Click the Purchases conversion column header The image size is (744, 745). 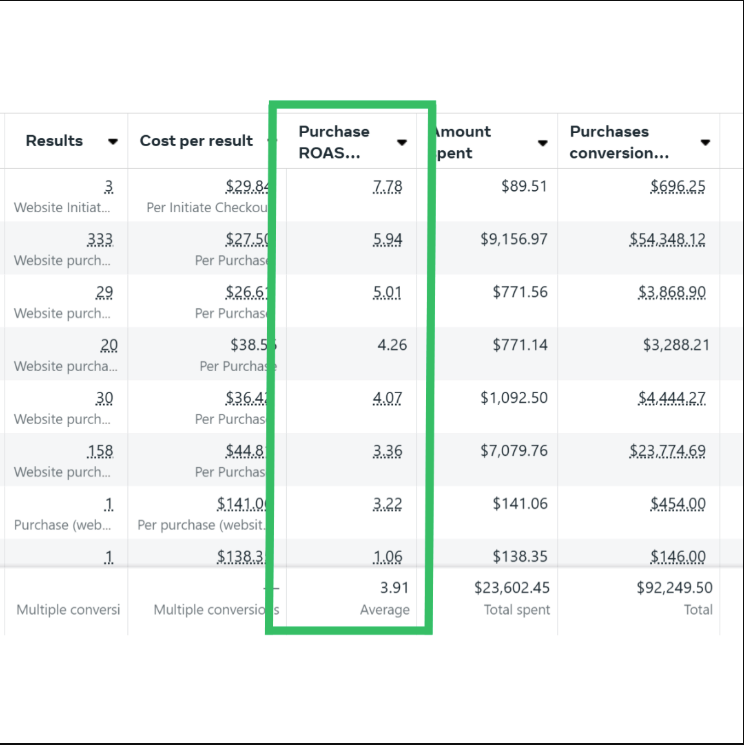pos(619,142)
